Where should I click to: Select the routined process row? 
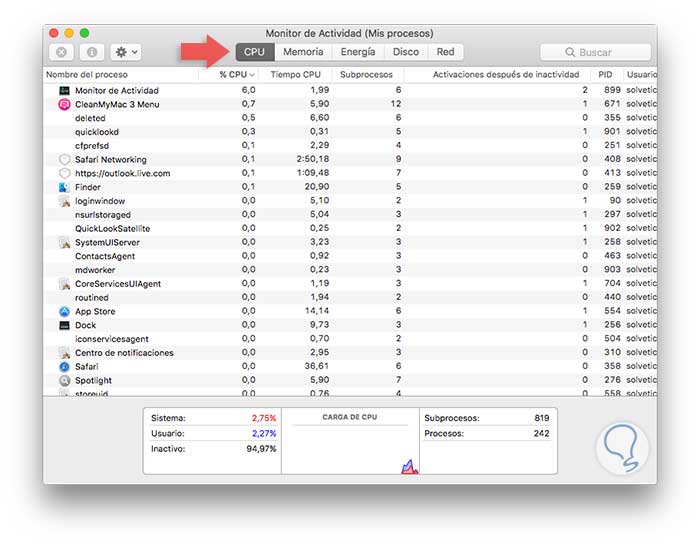click(x=350, y=297)
